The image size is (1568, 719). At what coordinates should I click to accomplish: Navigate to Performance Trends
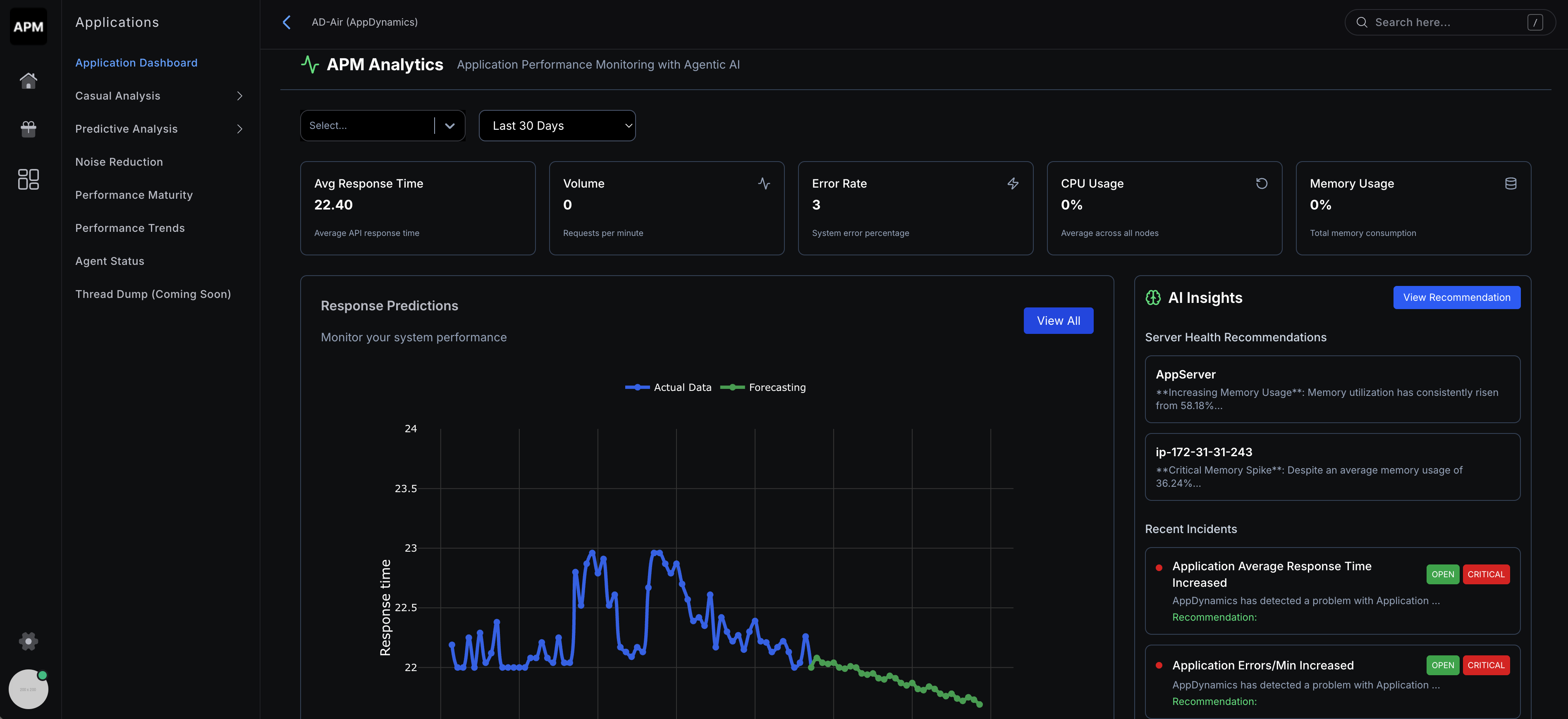click(130, 228)
